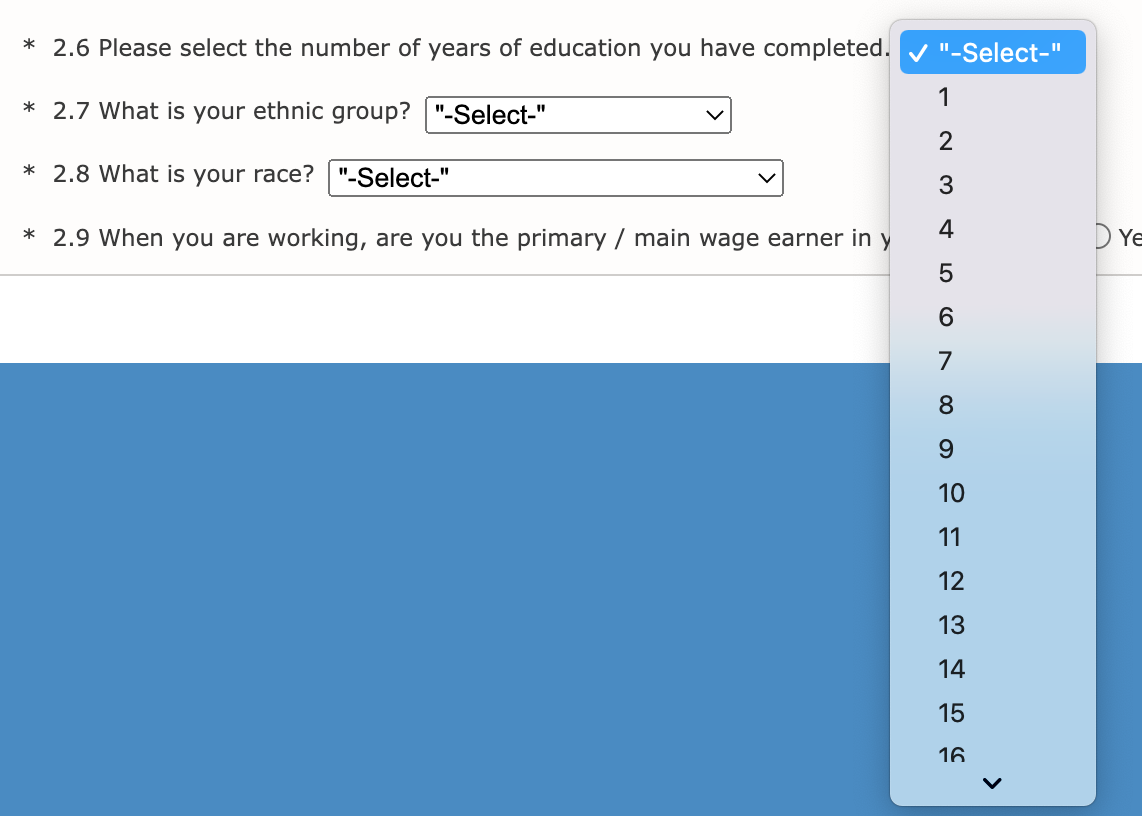
Task: Select 6 from the dropdown options
Action: pos(945,317)
